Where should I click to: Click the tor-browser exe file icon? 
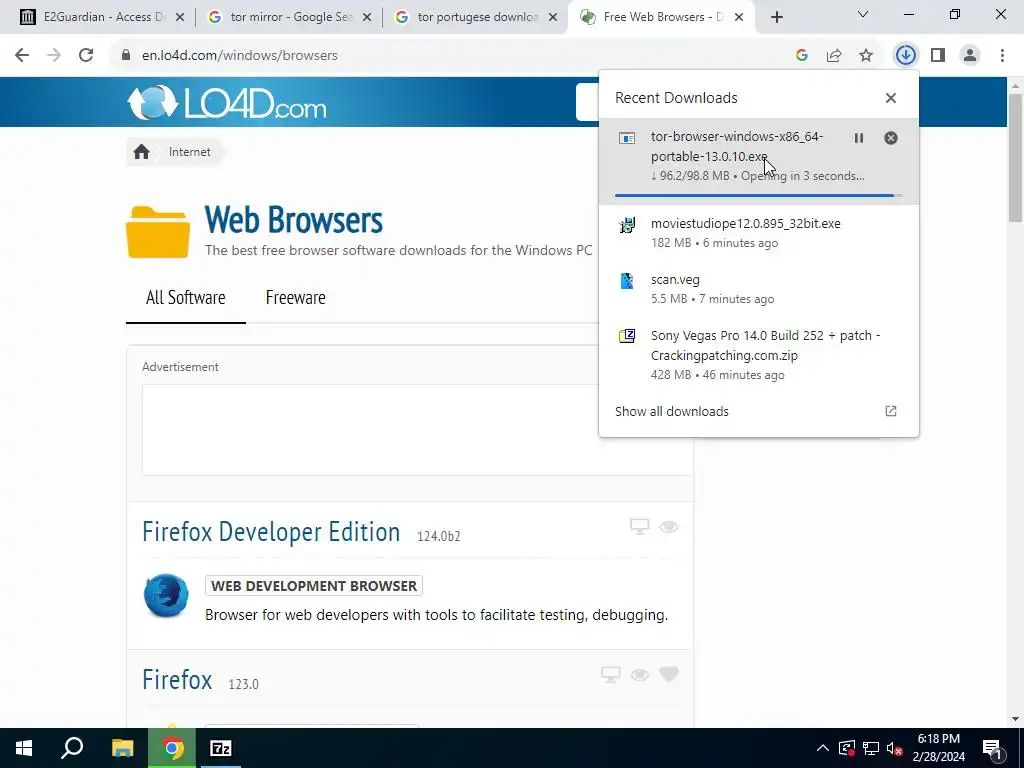[627, 138]
